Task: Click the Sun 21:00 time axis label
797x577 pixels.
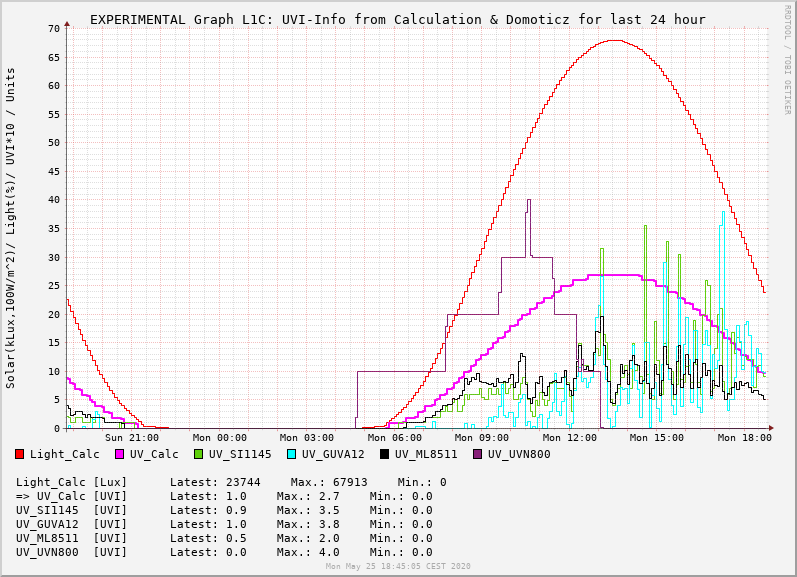Action: pyautogui.click(x=131, y=437)
